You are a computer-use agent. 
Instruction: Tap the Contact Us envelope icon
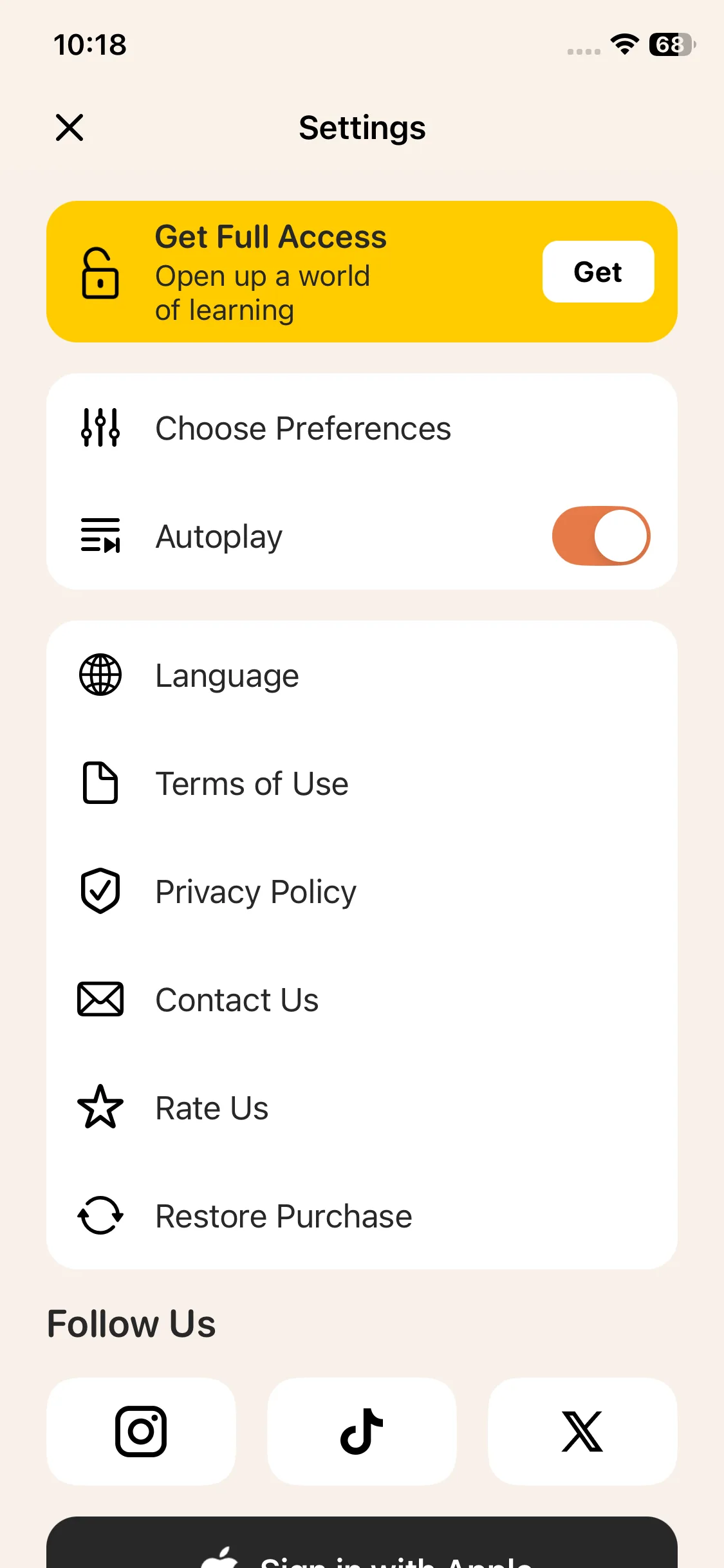(100, 999)
